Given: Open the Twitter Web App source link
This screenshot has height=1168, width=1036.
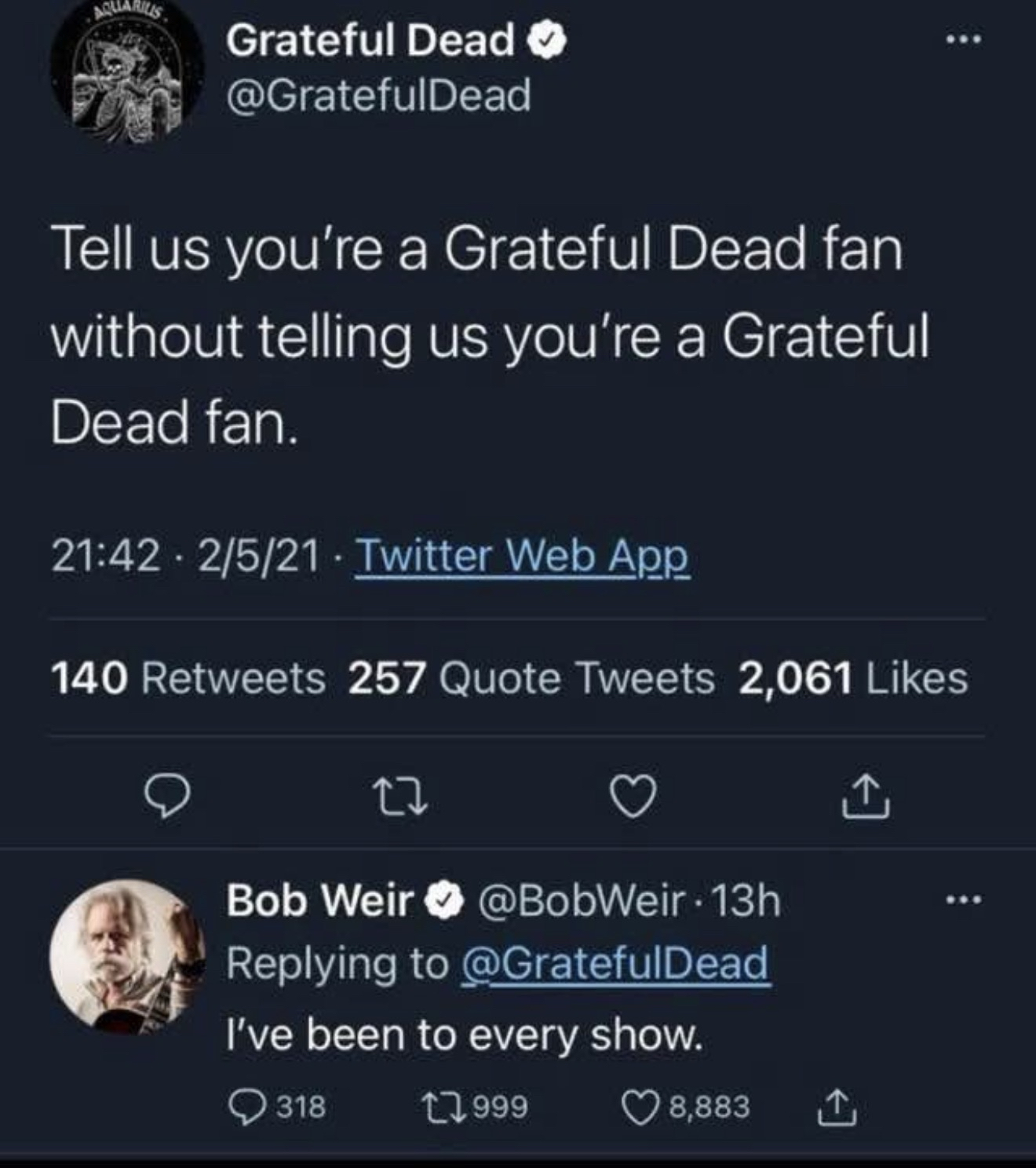Looking at the screenshot, I should (x=522, y=557).
